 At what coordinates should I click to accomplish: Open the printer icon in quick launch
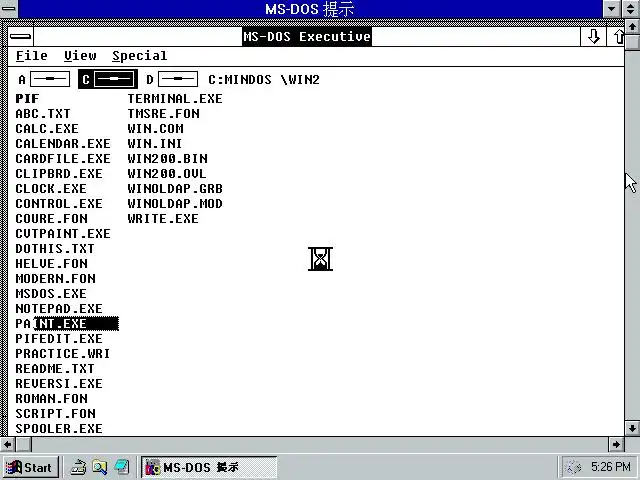click(x=78, y=467)
